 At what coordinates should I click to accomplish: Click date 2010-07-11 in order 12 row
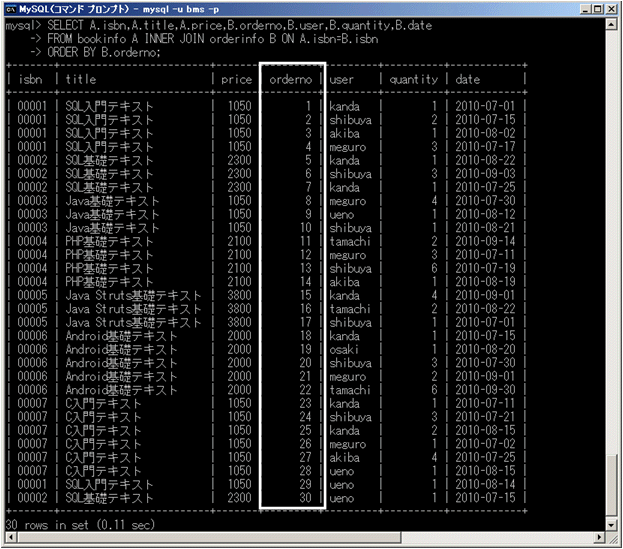pos(485,255)
